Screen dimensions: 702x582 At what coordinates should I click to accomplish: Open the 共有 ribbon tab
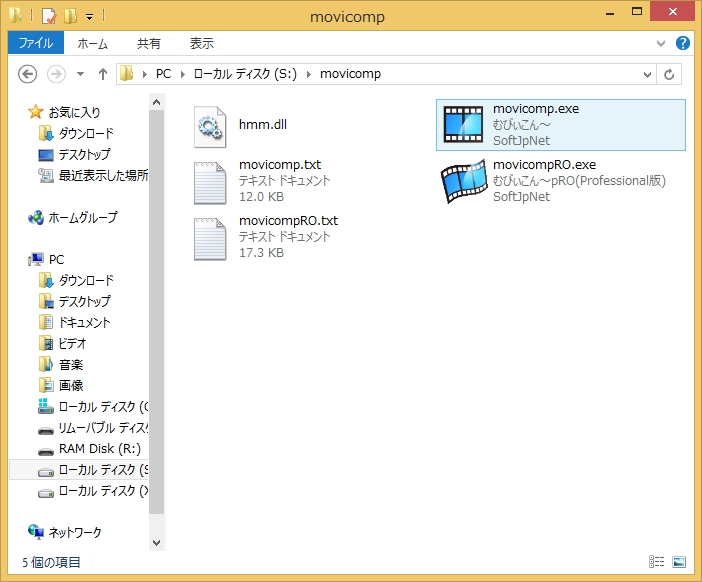click(x=149, y=43)
